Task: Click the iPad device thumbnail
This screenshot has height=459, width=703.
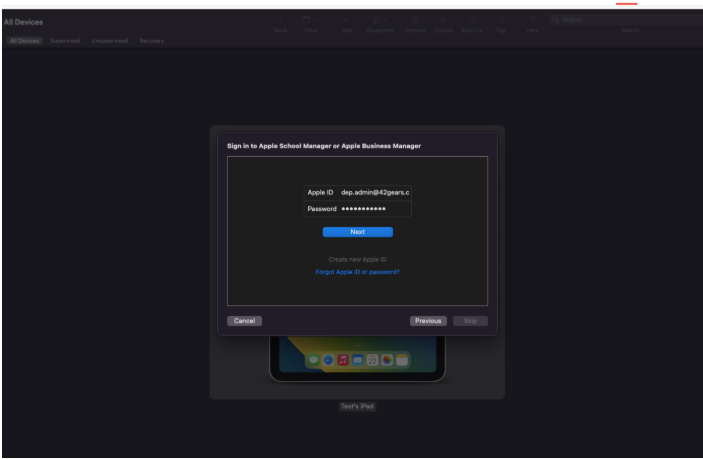Action: pyautogui.click(x=357, y=359)
